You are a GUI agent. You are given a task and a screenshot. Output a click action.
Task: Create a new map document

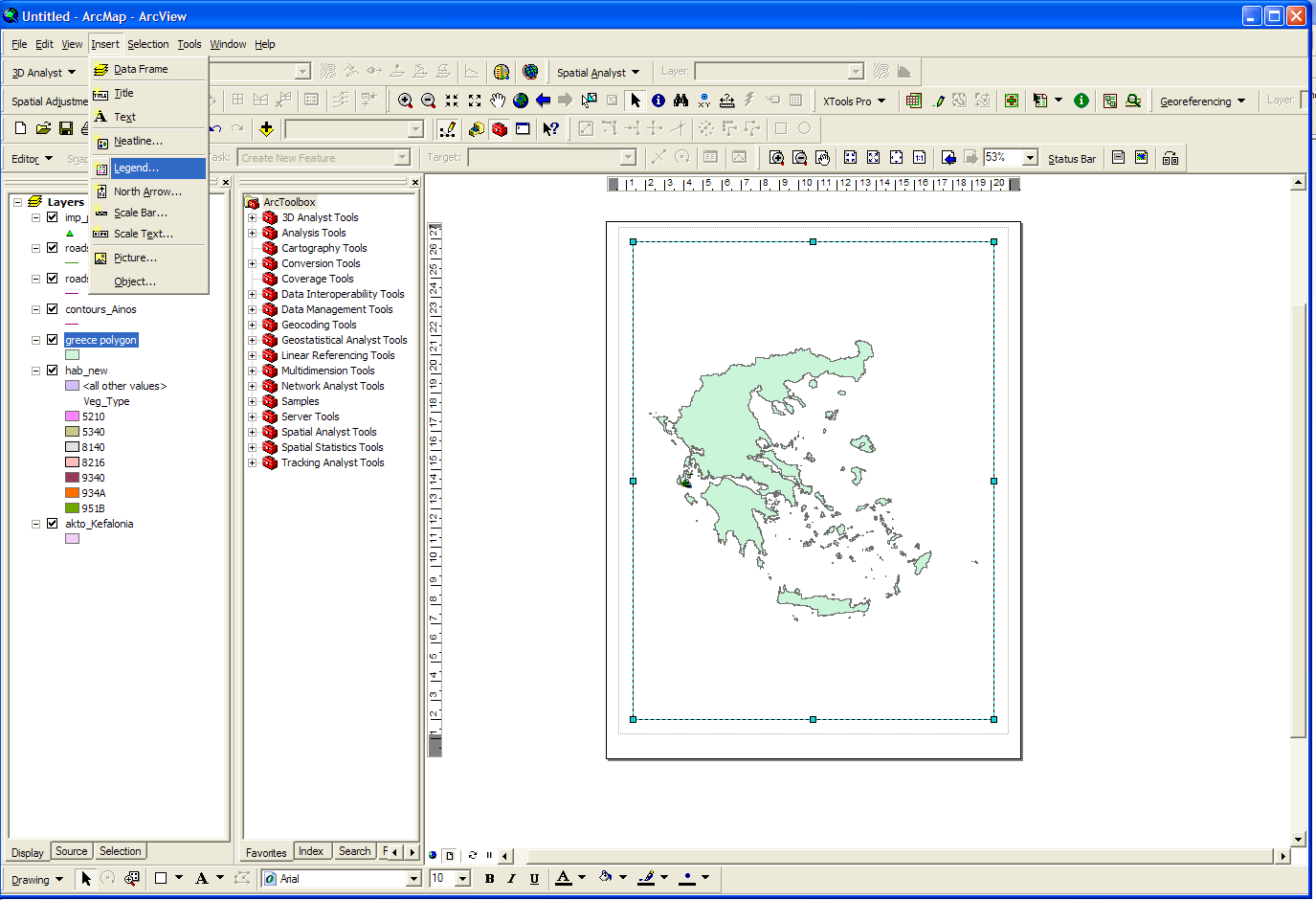coord(20,128)
